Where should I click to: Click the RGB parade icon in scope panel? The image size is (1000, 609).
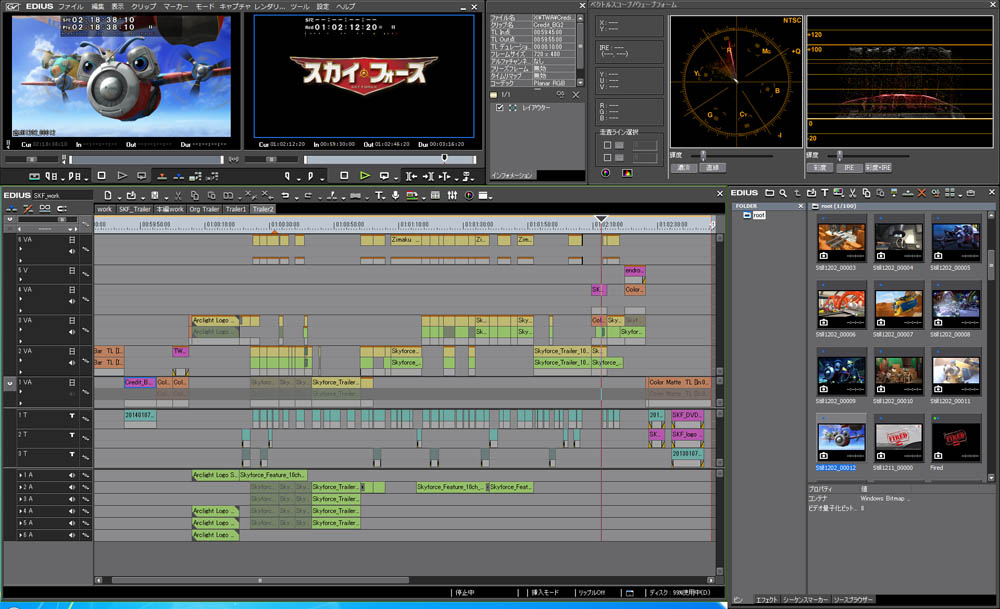pos(628,173)
